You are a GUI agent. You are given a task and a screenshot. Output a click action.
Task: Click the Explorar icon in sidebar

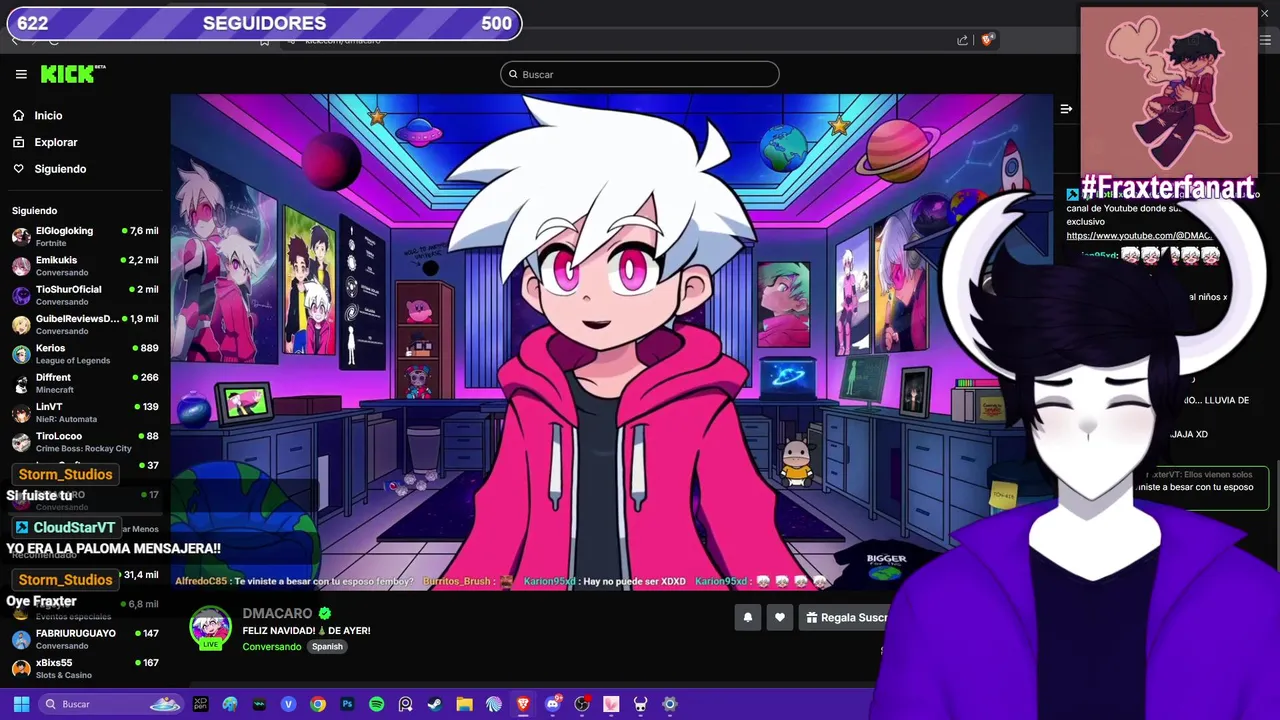click(x=18, y=142)
